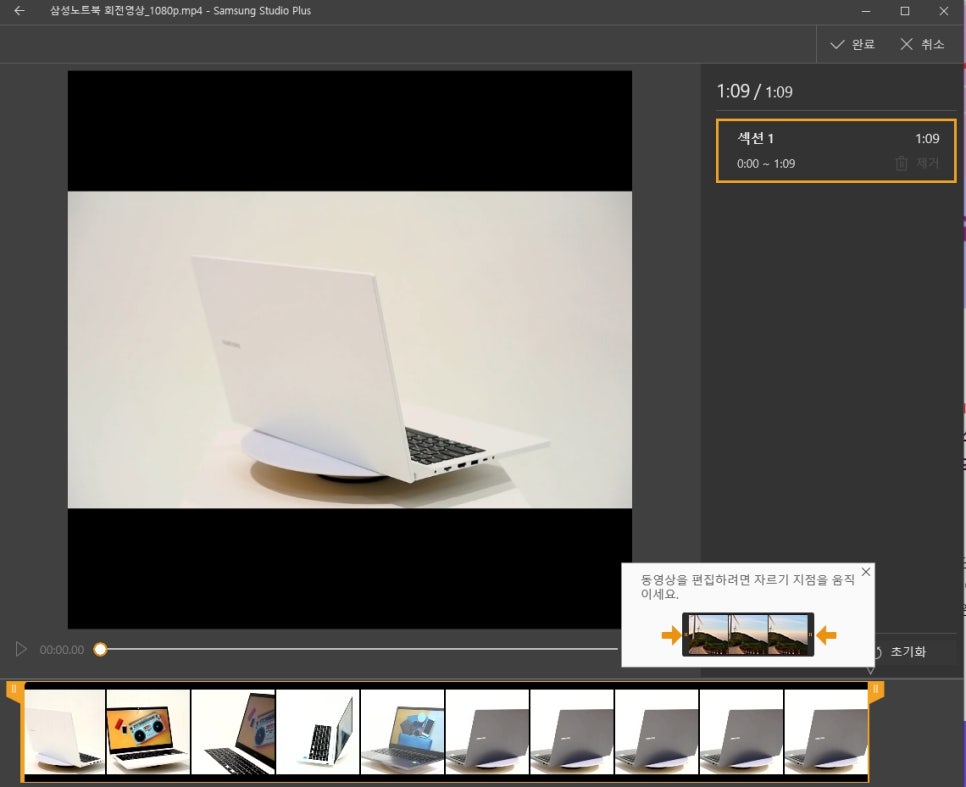
Task: Close the trim hint tooltip
Action: [866, 572]
